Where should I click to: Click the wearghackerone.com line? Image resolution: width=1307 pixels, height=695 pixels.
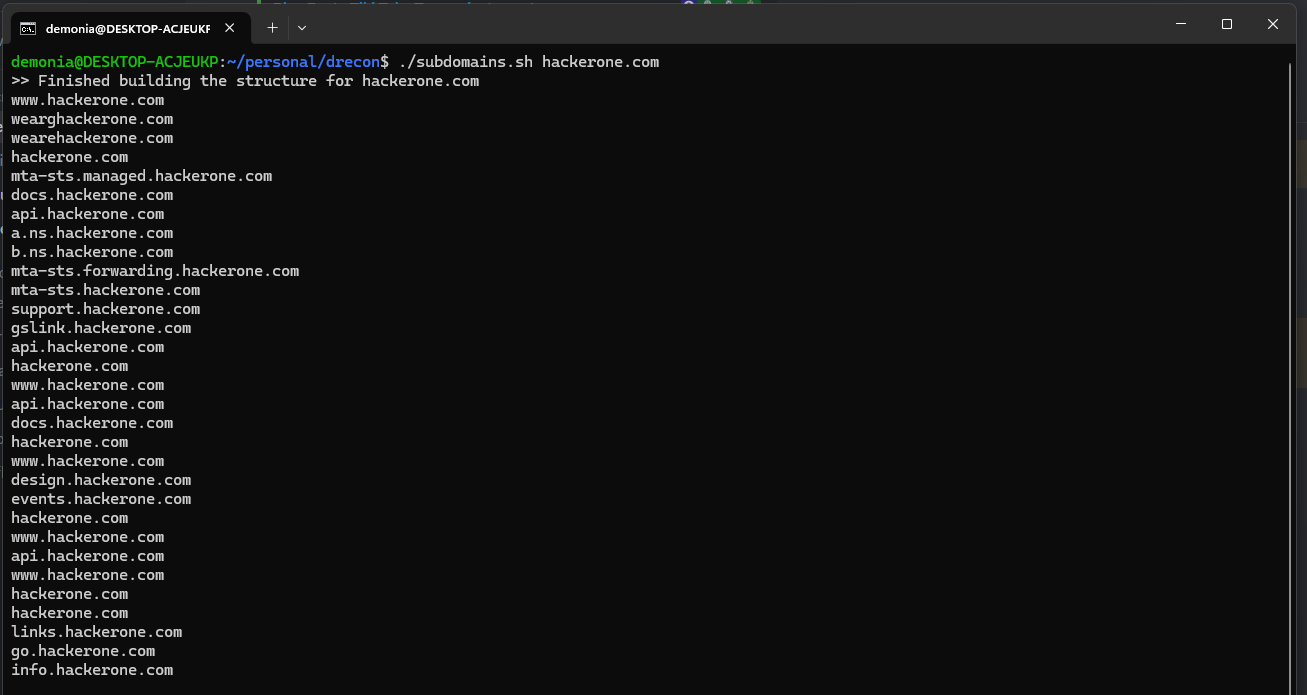(92, 119)
